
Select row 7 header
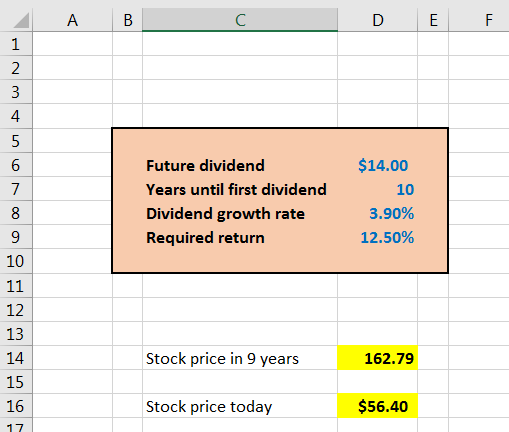[x=16, y=189]
